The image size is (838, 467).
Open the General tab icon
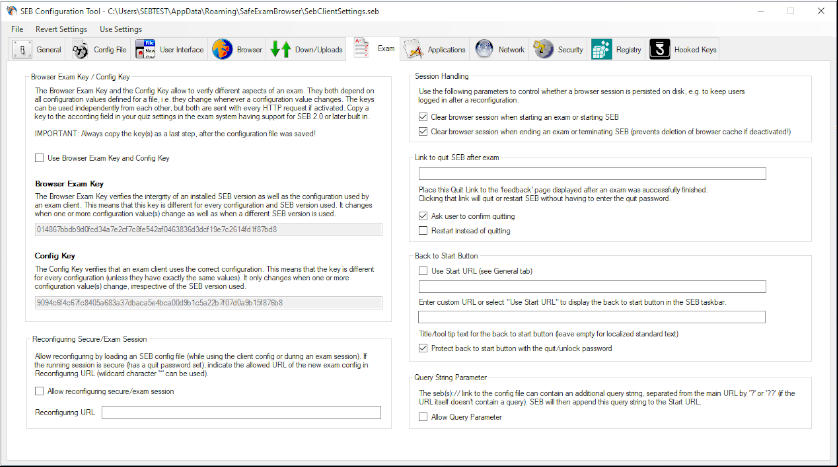click(22, 50)
